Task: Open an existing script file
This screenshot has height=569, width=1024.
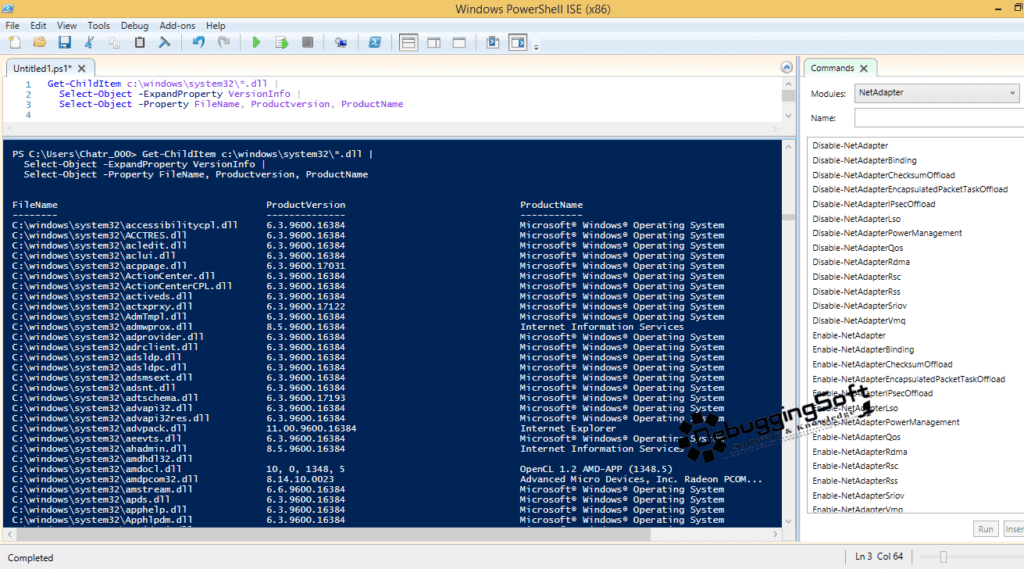Action: [39, 42]
